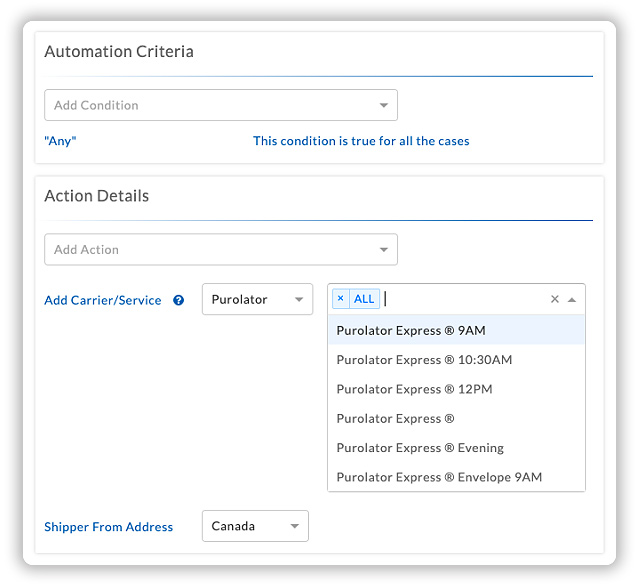The image size is (640, 588).
Task: Click the Action Details heading
Action: click(97, 196)
